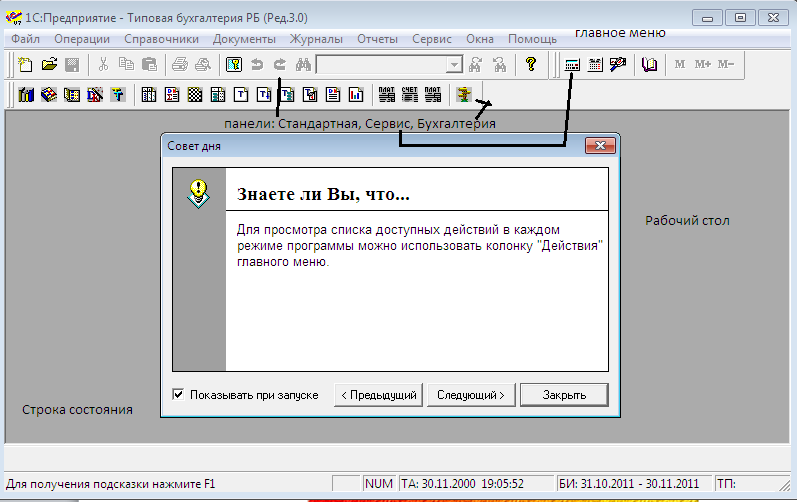Open the Справочники menu
Screen dimensions: 797x502
tap(162, 39)
